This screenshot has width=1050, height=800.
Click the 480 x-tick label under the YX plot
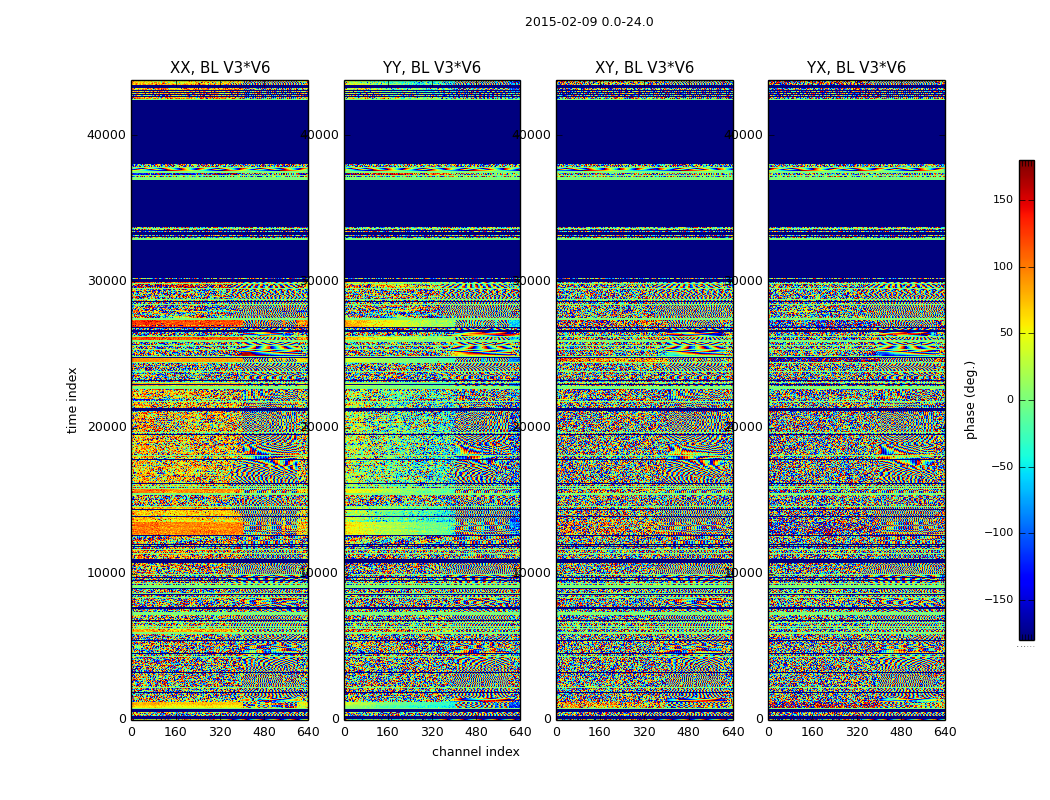[x=901, y=732]
